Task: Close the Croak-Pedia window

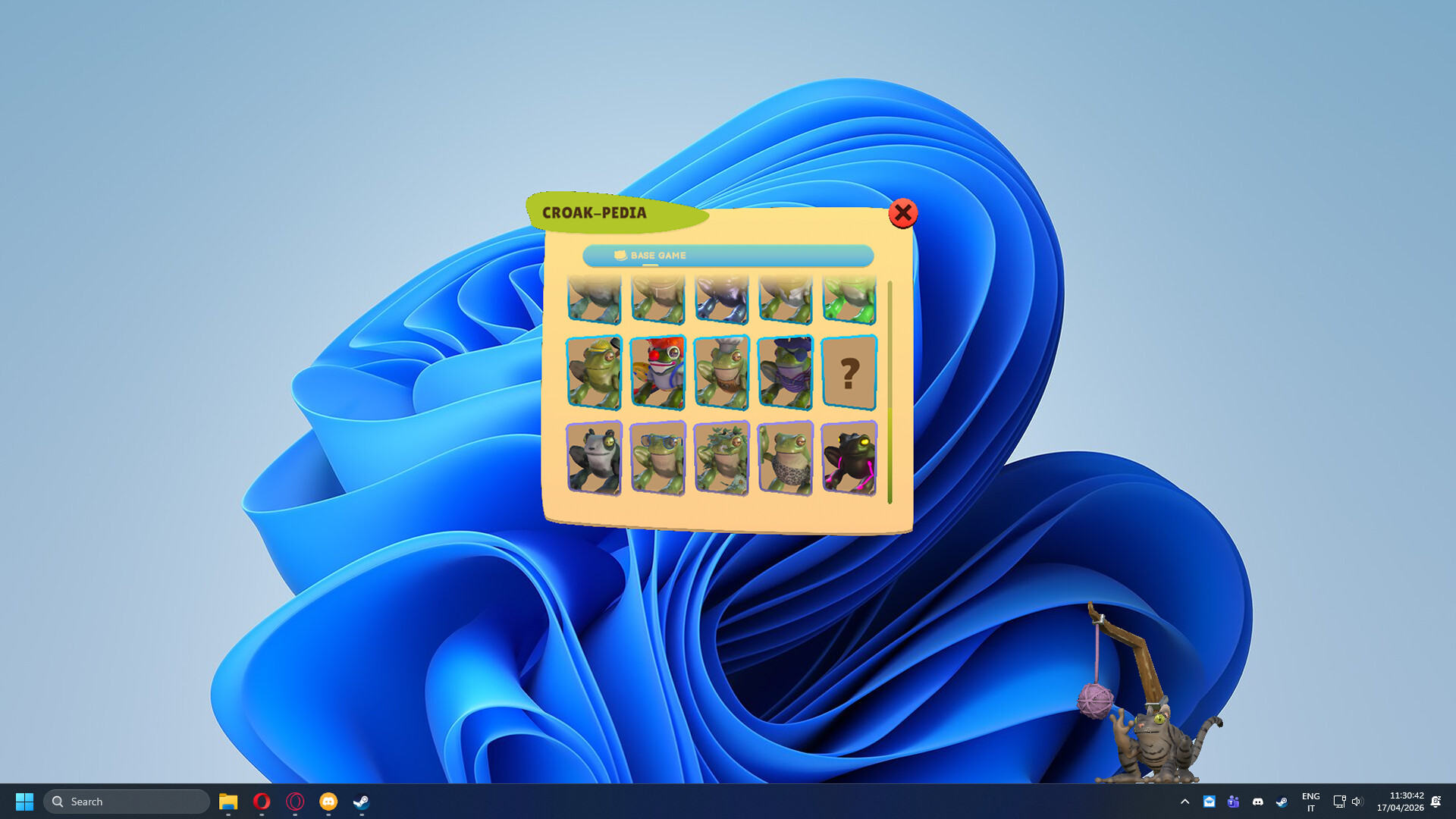Action: click(x=902, y=213)
